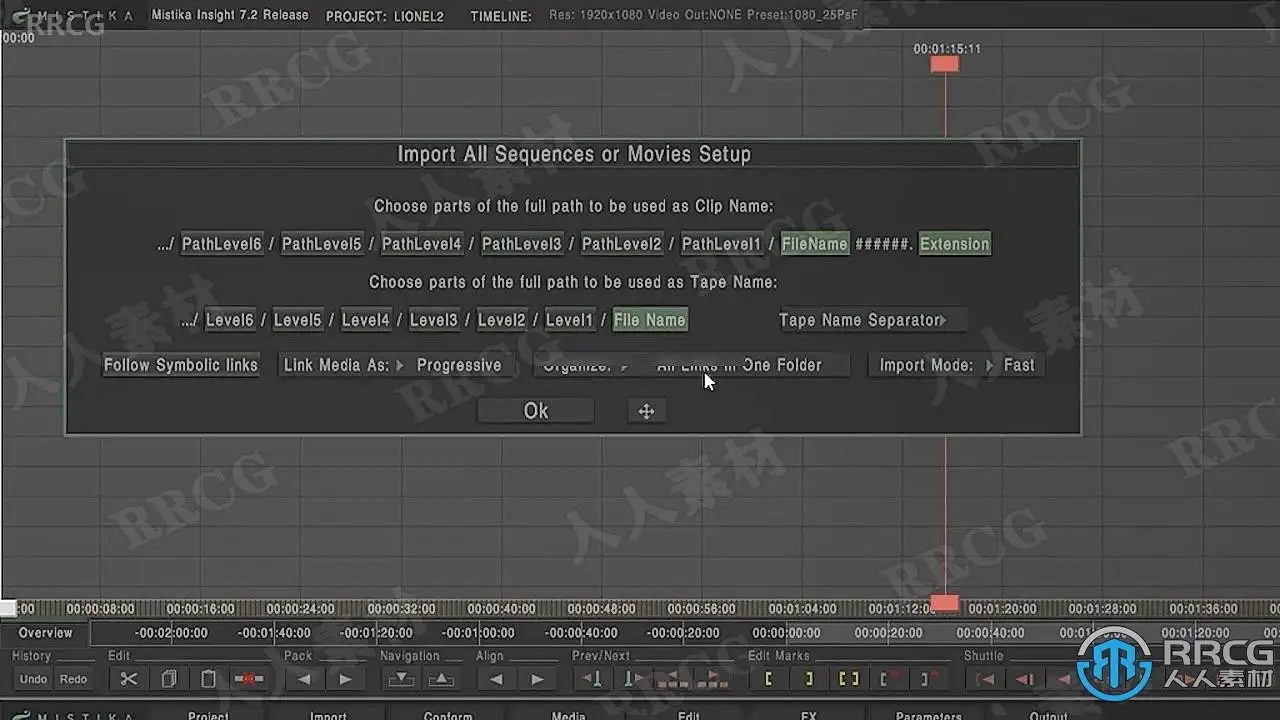
Task: Click the first Shuttle icon
Action: 985,679
